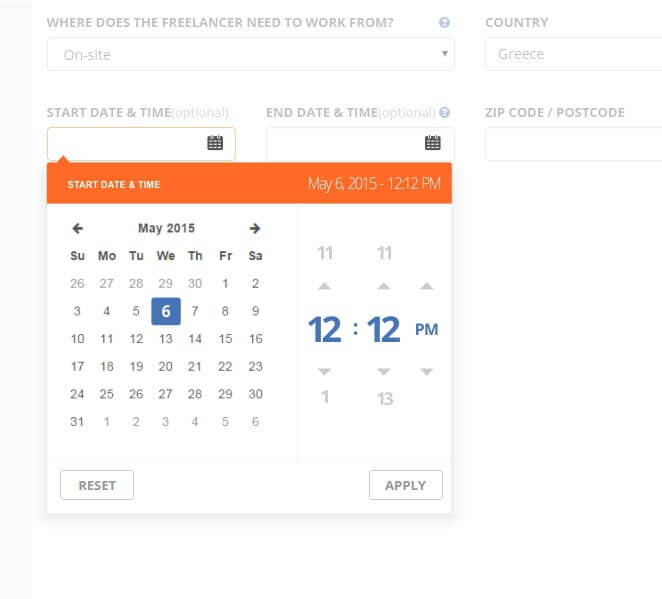The width and height of the screenshot is (662, 599).
Task: Click the May 2015 month header
Action: (166, 228)
